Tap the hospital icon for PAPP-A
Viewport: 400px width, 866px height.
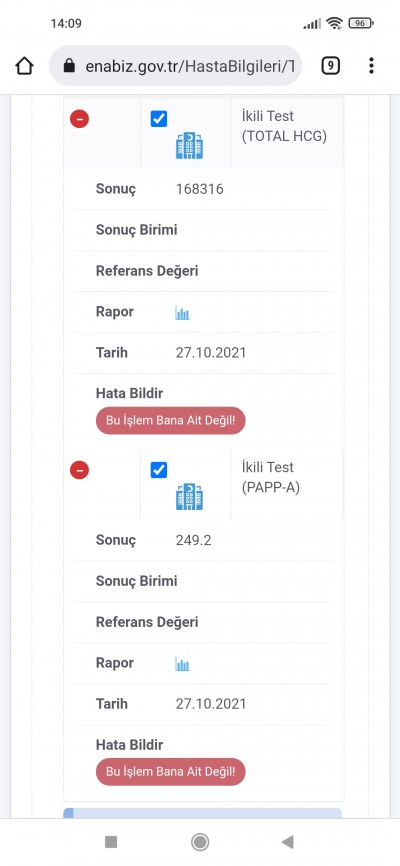point(190,497)
